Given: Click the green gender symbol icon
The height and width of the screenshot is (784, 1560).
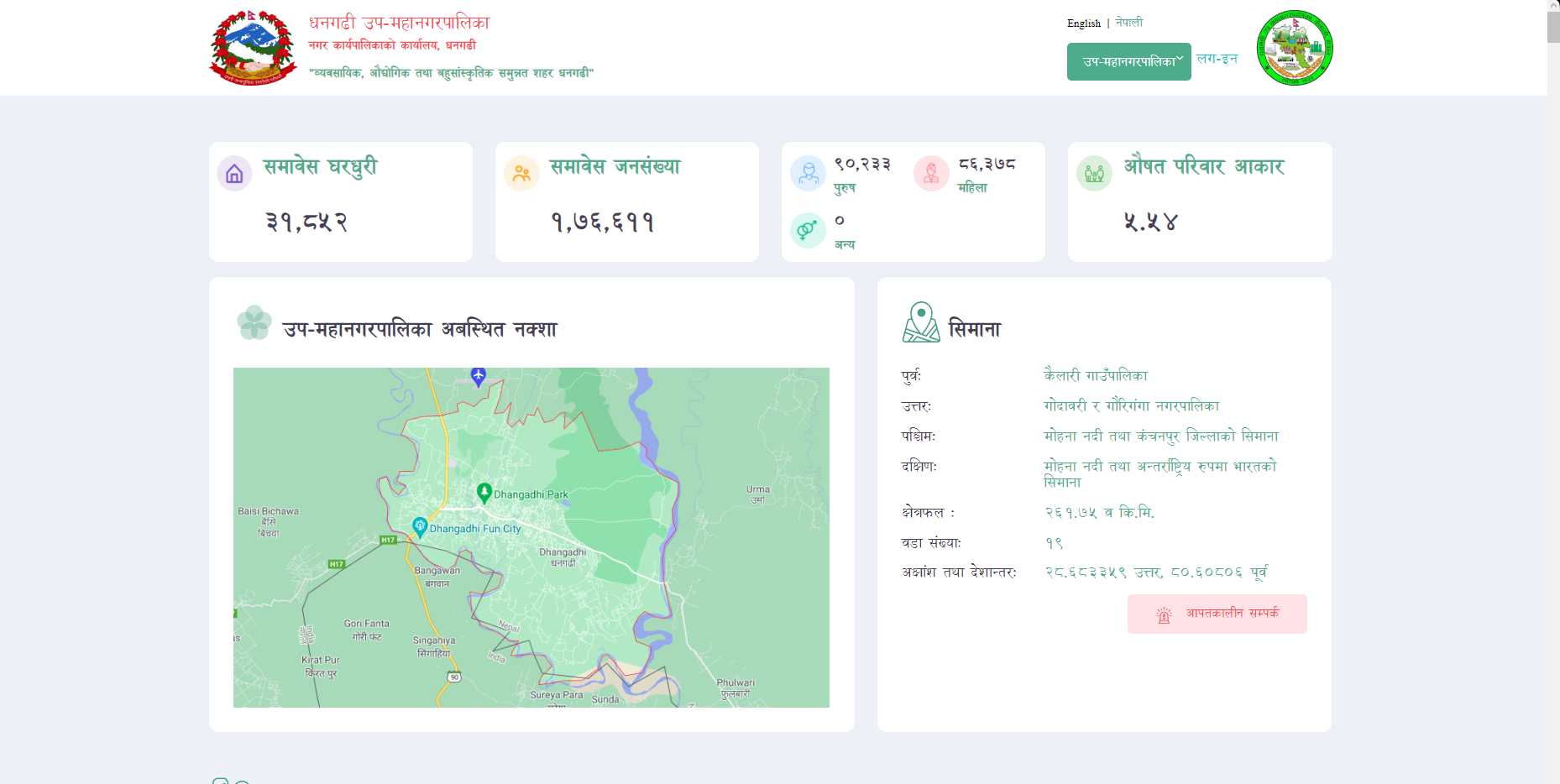Looking at the screenshot, I should pos(808,229).
